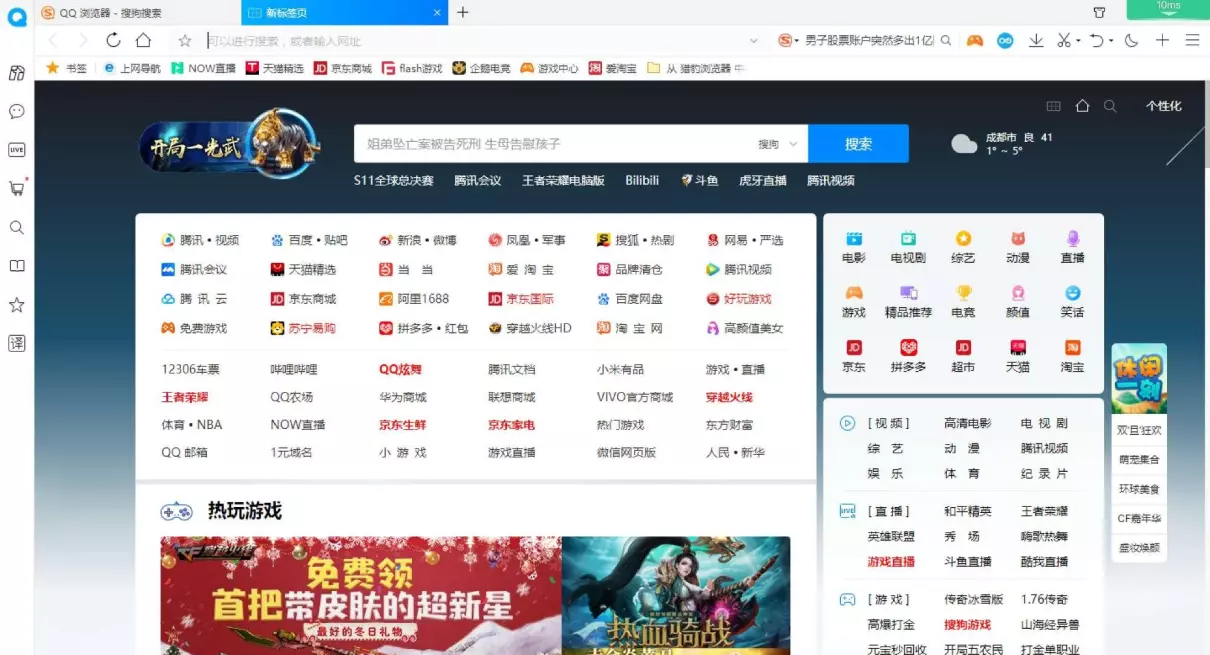
Task: Open the 英雄联盟 link in 直播 section
Action: click(x=891, y=537)
